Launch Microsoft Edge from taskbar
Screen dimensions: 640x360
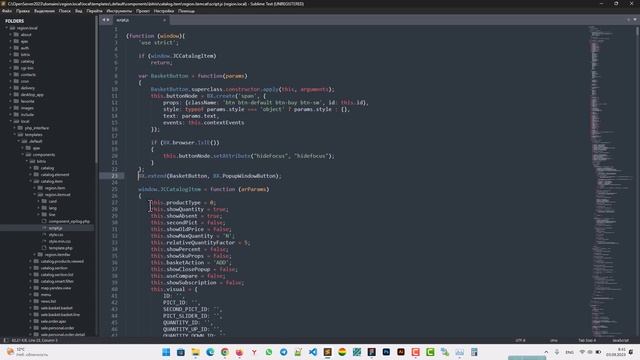coord(210,352)
